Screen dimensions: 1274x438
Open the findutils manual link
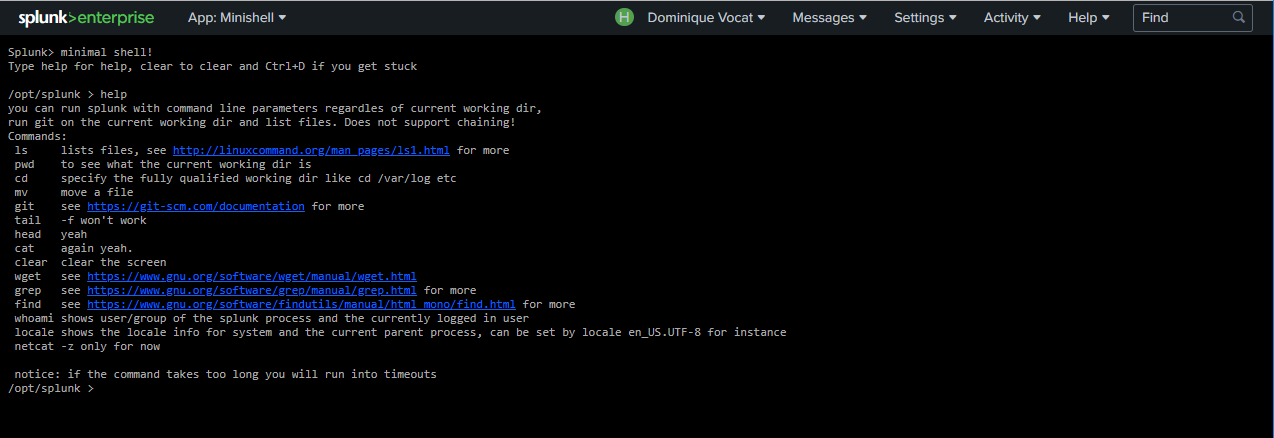pos(301,304)
